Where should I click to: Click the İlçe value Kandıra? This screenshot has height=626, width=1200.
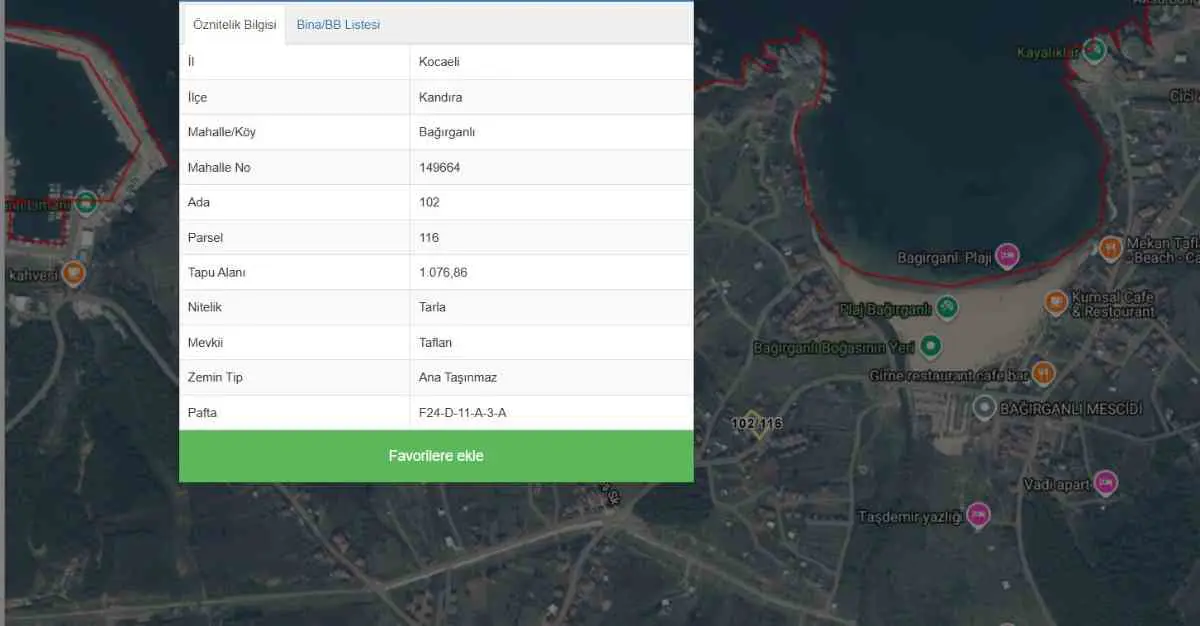440,97
